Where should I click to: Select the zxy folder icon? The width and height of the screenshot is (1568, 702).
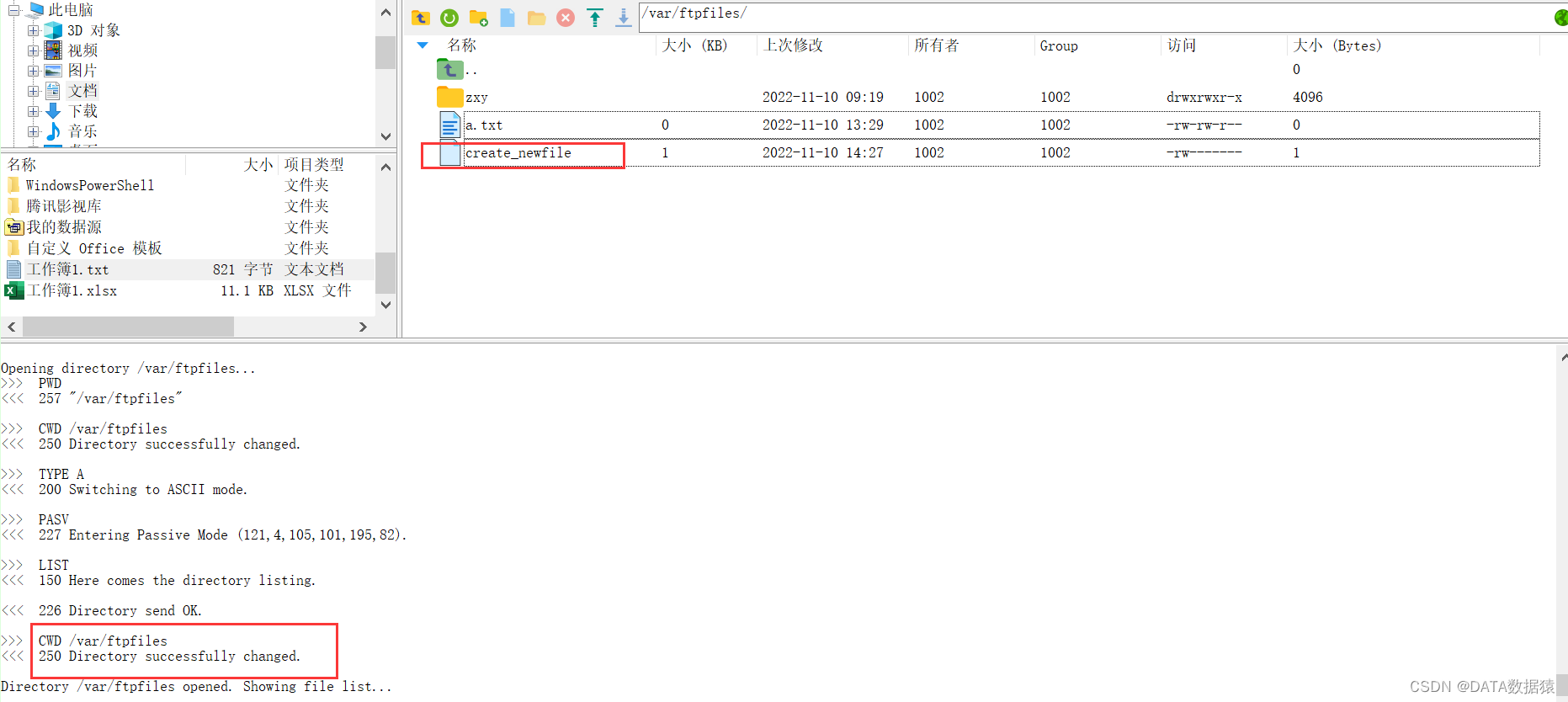click(449, 97)
